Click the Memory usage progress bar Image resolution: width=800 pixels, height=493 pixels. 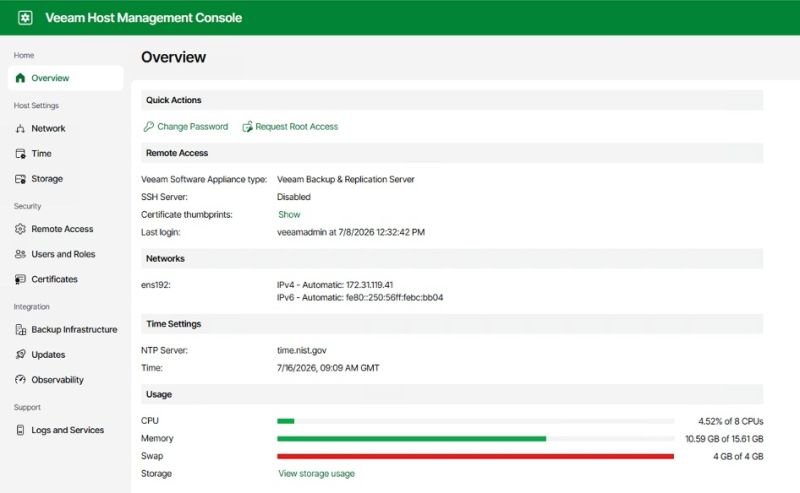coord(475,439)
